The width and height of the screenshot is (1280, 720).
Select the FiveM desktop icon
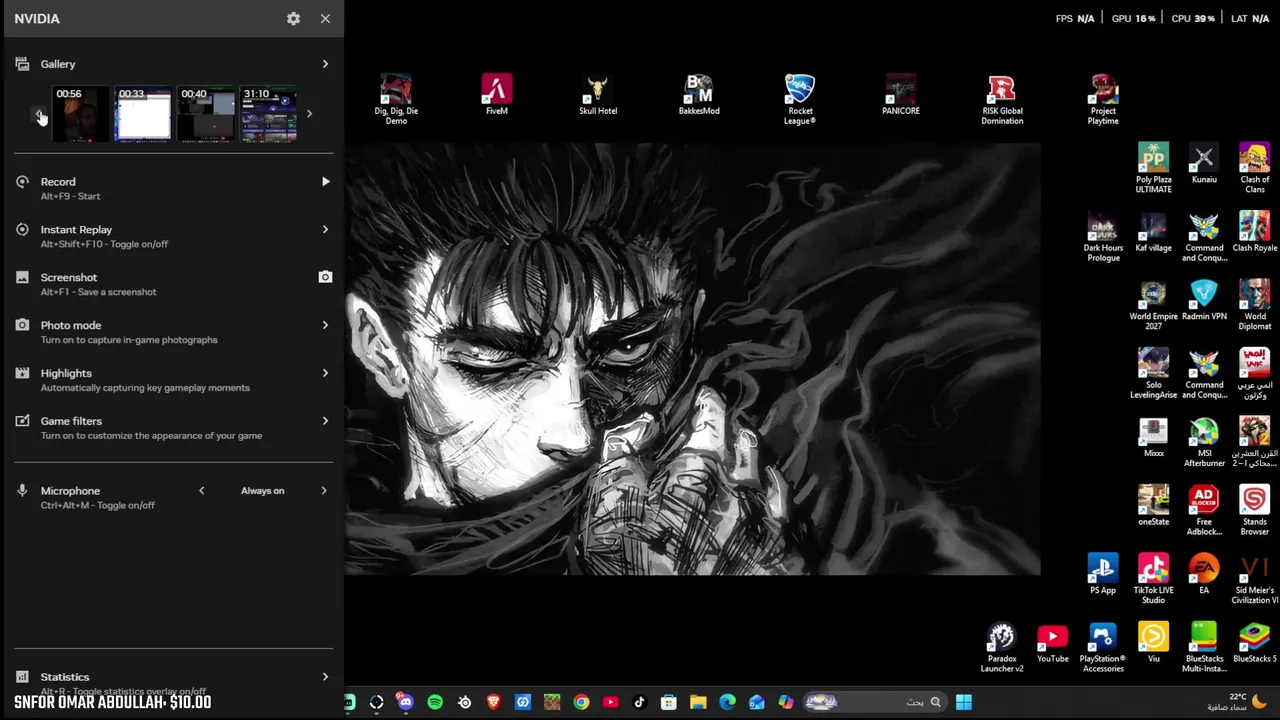[x=497, y=95]
